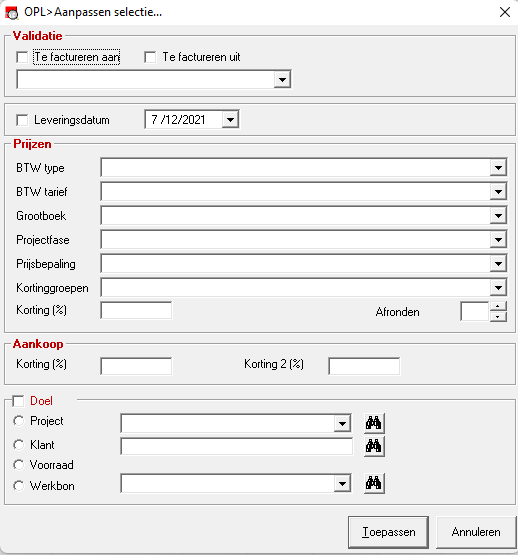The height and width of the screenshot is (555, 518).
Task: Click binoculars search icon next to Klant
Action: [374, 446]
